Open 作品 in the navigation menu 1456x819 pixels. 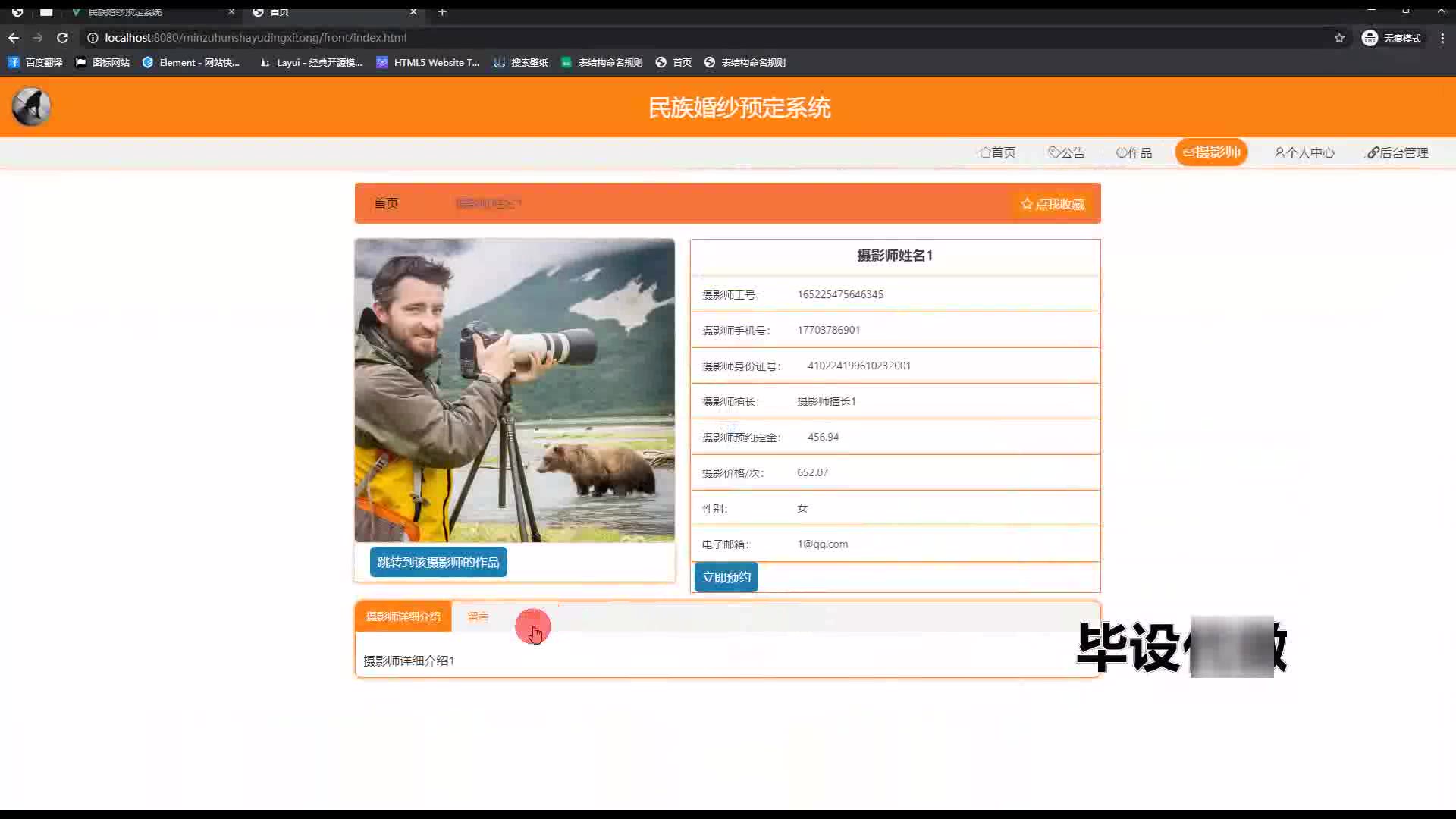1134,152
